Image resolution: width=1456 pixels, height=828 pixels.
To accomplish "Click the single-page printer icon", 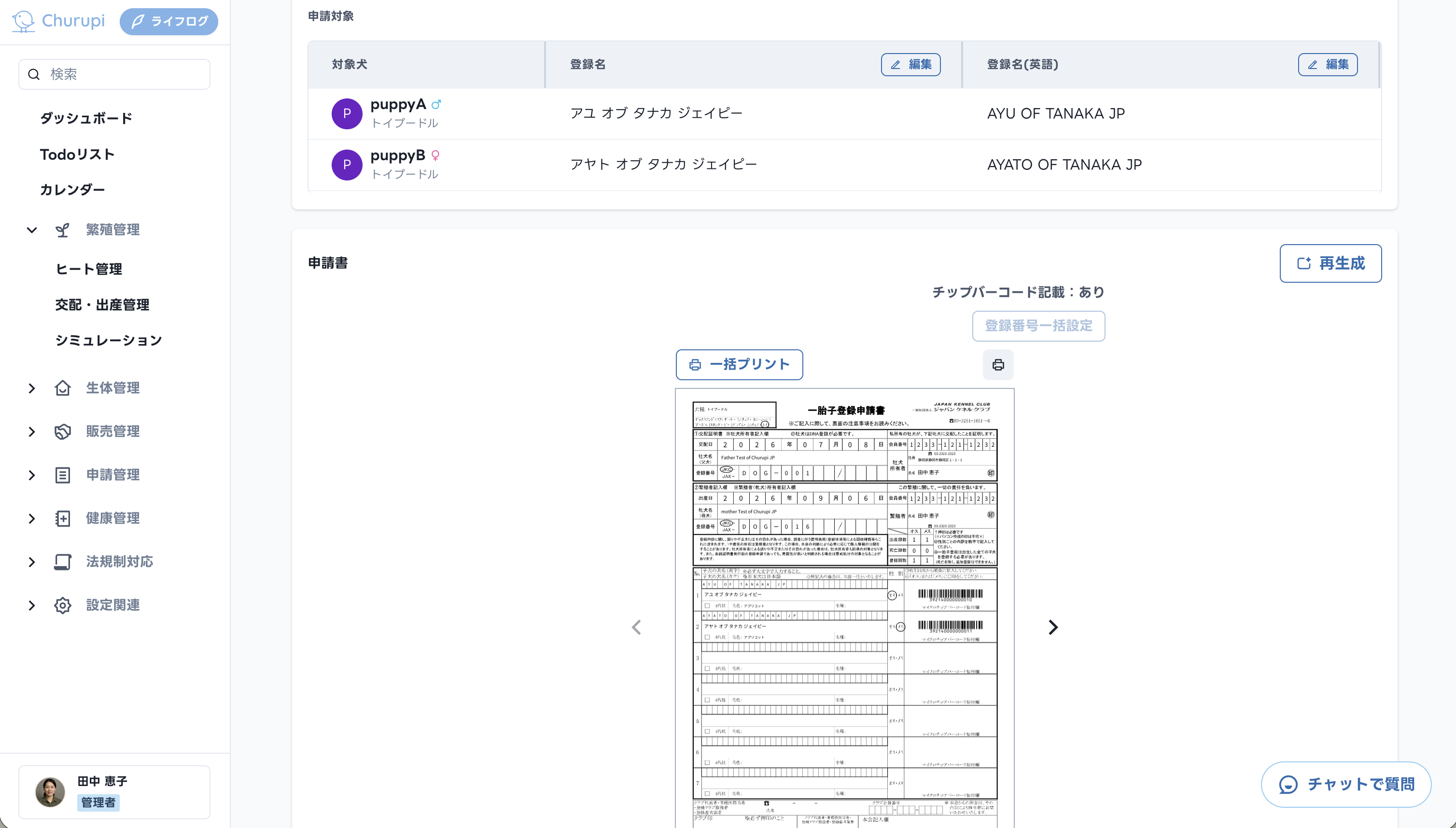I will (998, 364).
